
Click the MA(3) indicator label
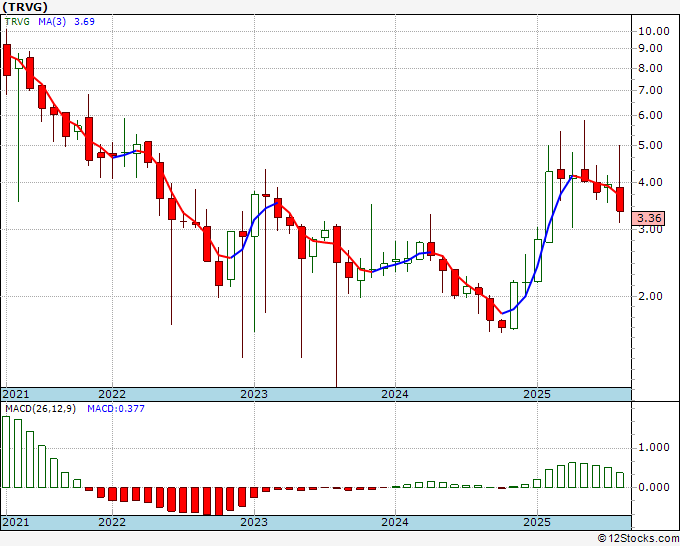52,22
